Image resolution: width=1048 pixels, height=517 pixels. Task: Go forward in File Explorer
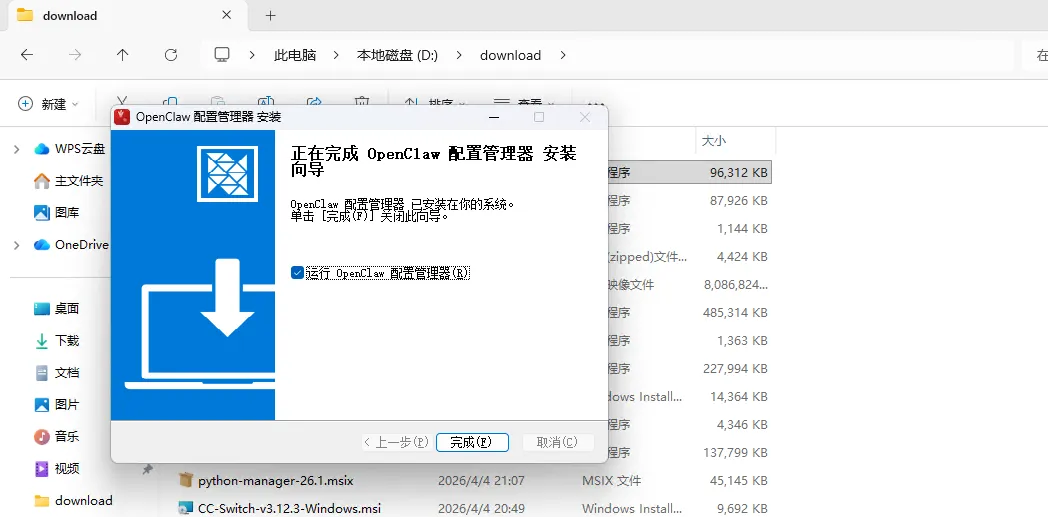tap(75, 55)
